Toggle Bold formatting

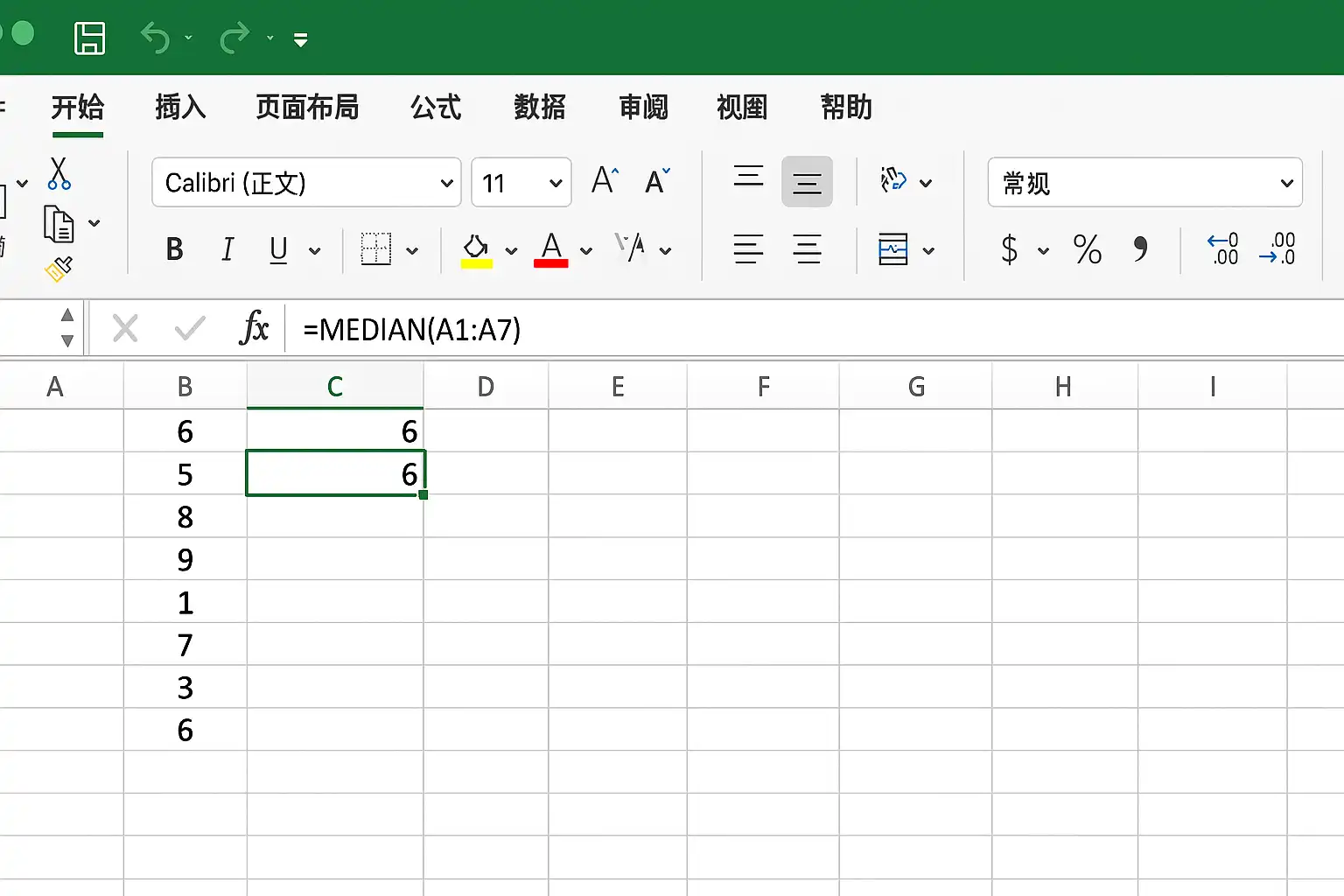pos(175,250)
